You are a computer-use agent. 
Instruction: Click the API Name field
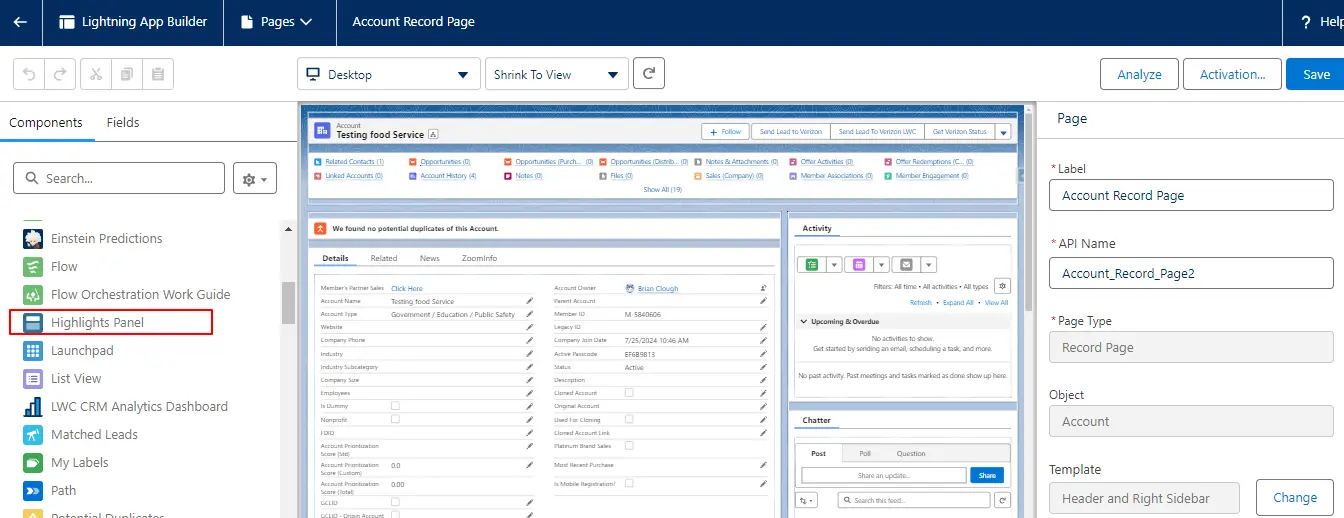(1191, 273)
